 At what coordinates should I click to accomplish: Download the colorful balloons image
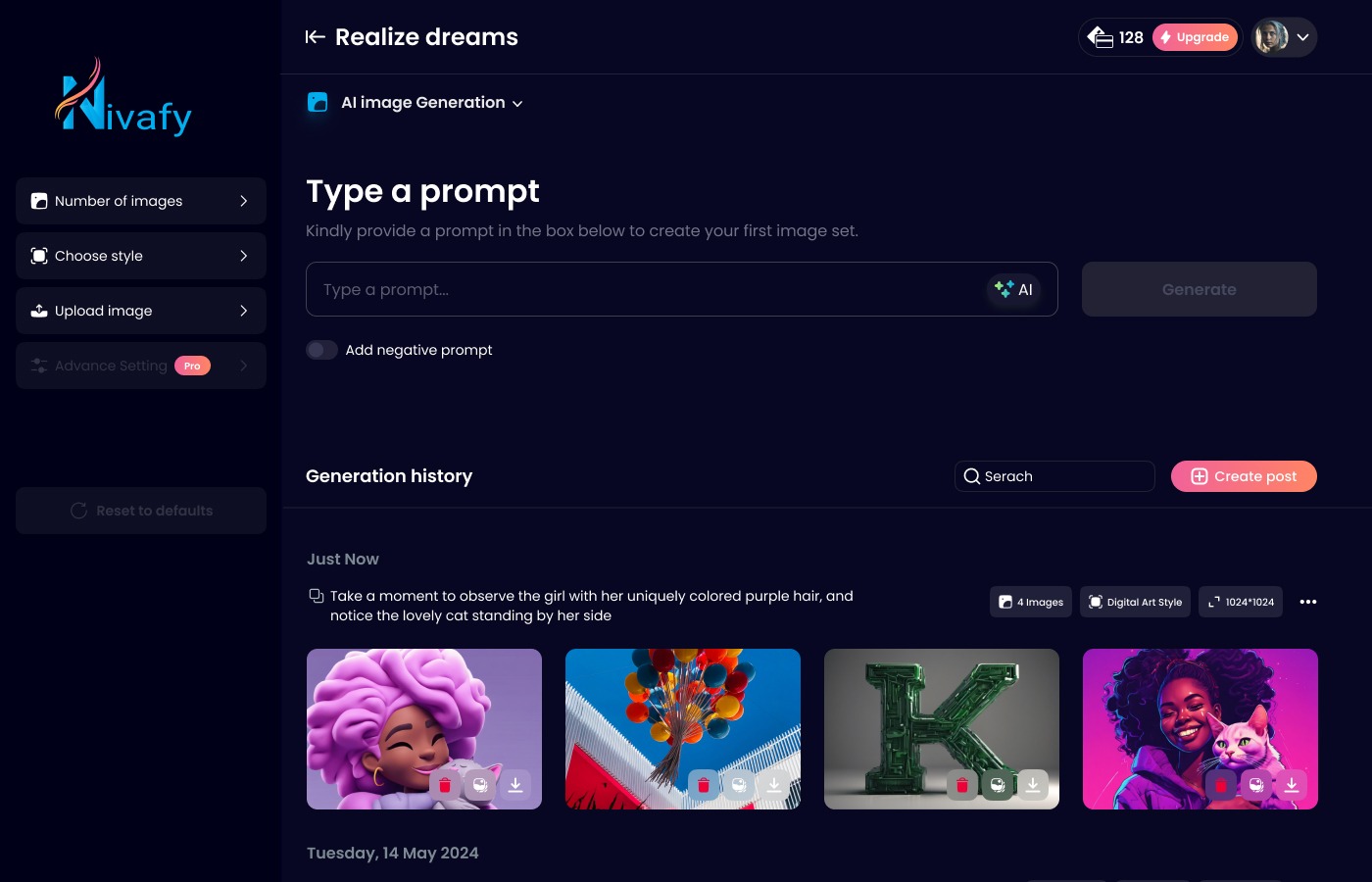[x=774, y=785]
